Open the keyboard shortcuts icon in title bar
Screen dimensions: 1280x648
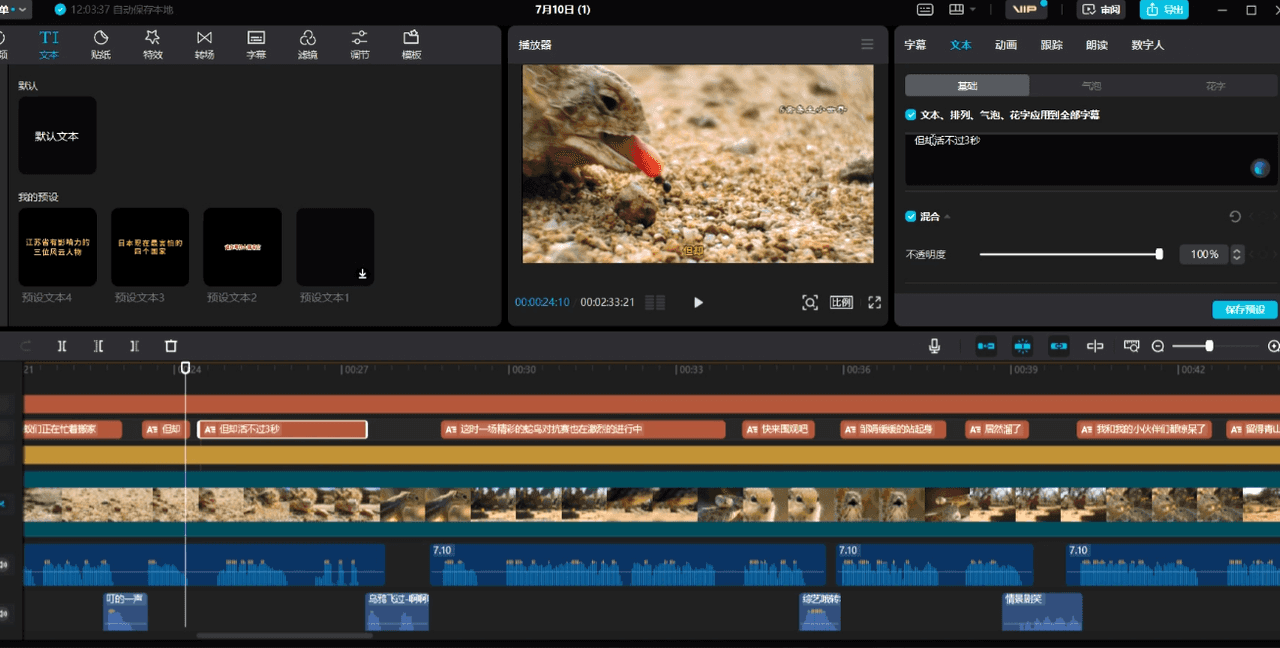(x=926, y=10)
